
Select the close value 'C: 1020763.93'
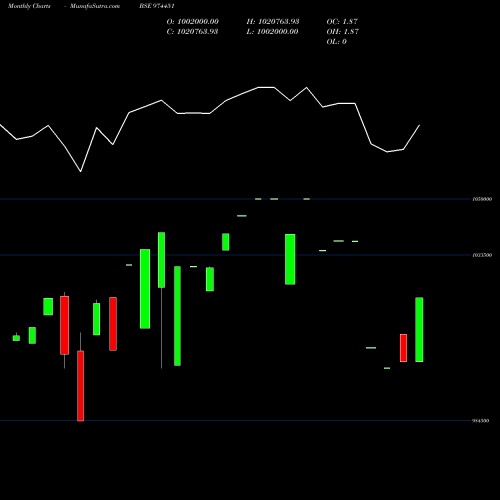[x=192, y=32]
